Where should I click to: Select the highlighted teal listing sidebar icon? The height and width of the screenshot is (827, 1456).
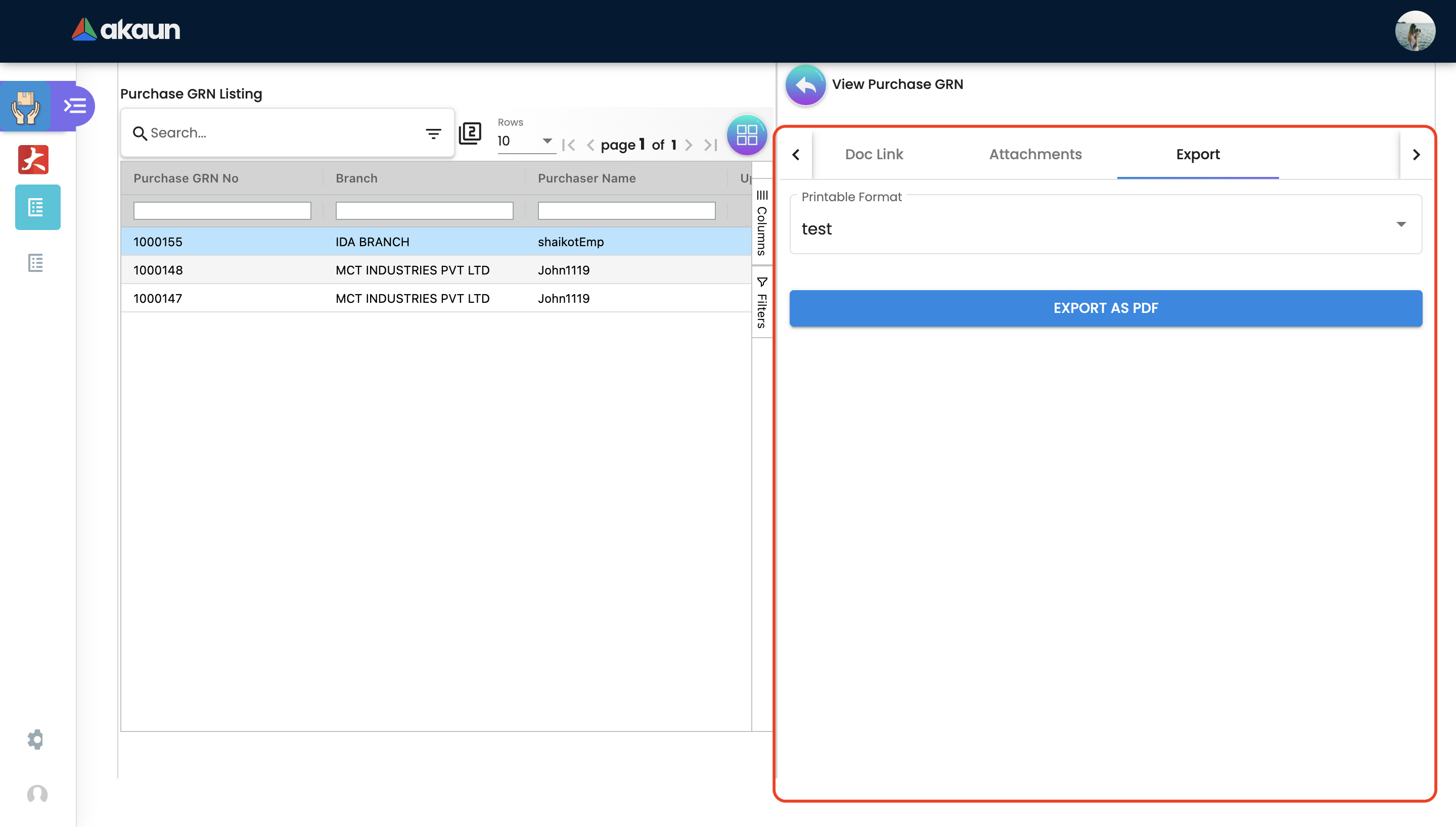pos(37,207)
